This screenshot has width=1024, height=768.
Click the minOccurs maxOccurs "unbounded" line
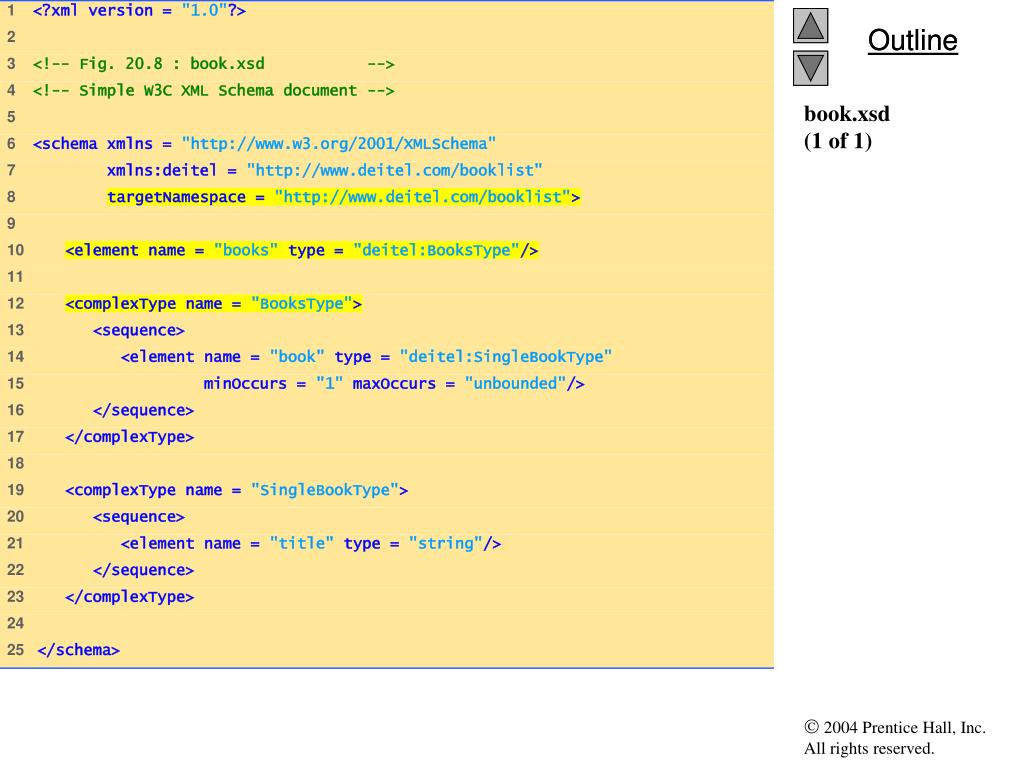[394, 383]
